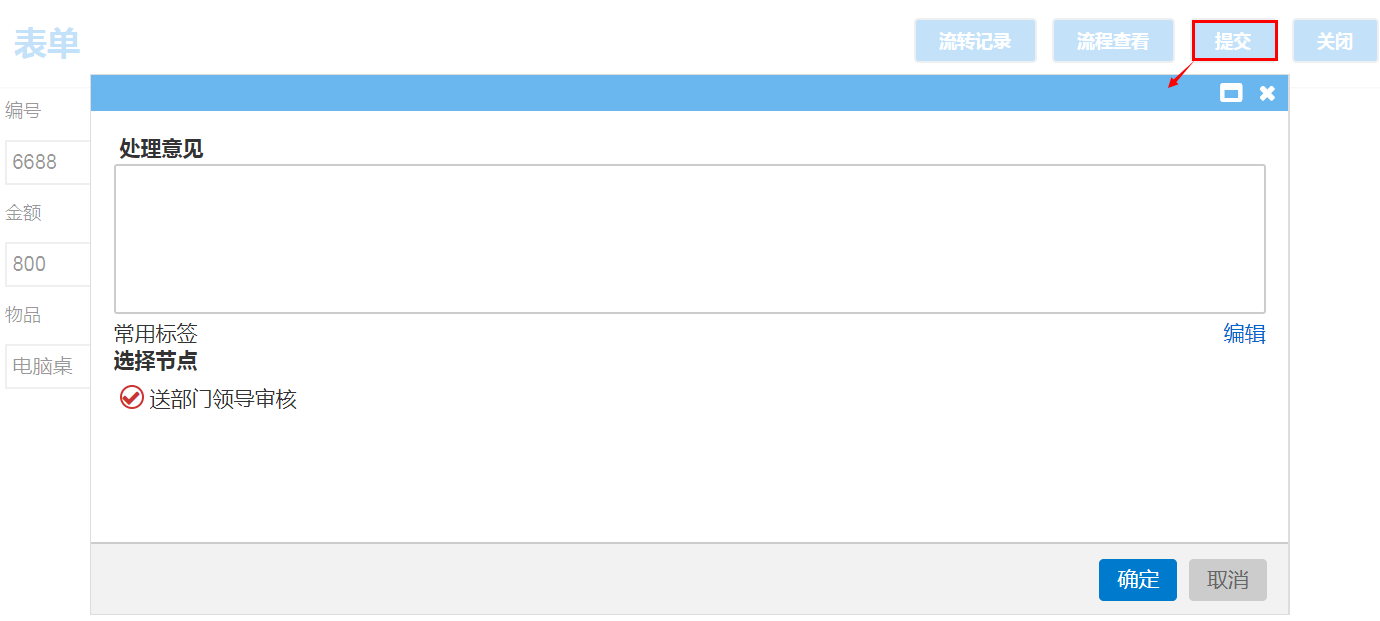This screenshot has width=1380, height=621.
Task: Click the 编号 field containing 6688
Action: [x=48, y=162]
